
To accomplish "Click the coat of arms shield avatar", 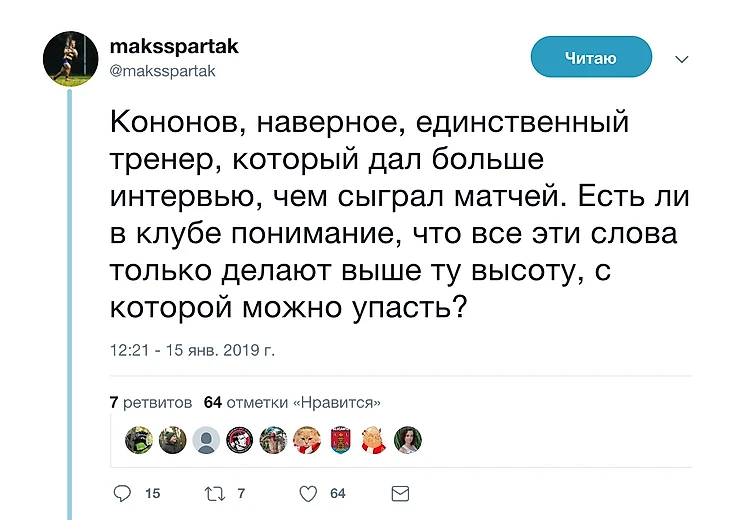I will [x=340, y=440].
